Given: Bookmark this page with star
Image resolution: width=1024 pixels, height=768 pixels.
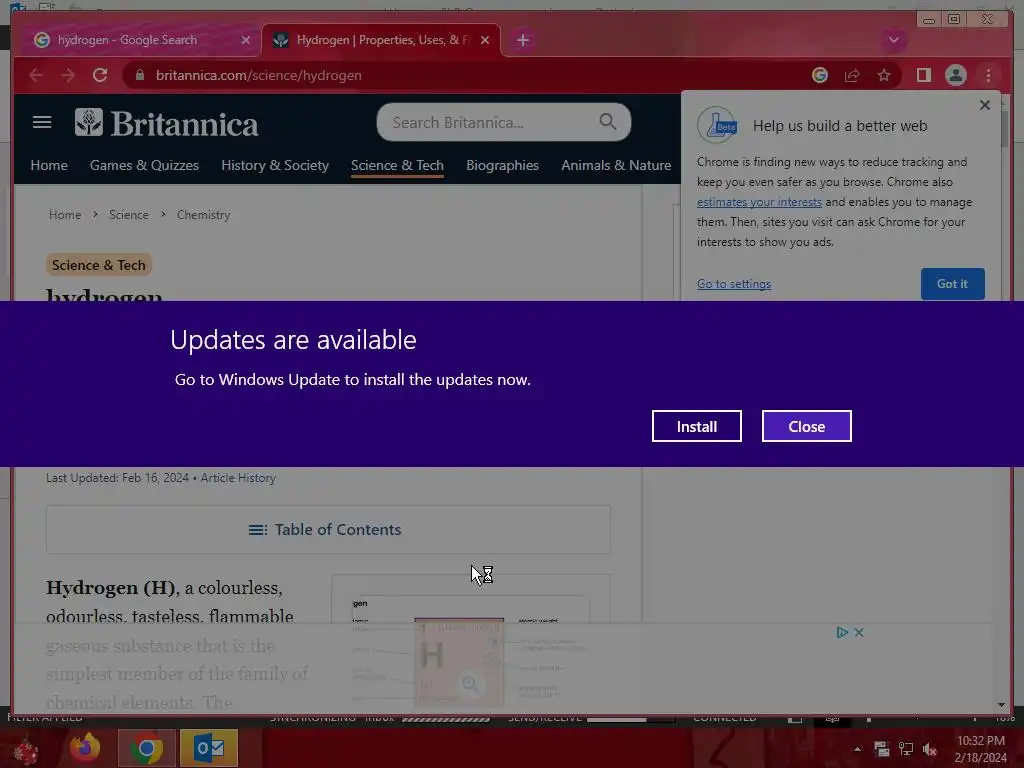Looking at the screenshot, I should pos(884,75).
